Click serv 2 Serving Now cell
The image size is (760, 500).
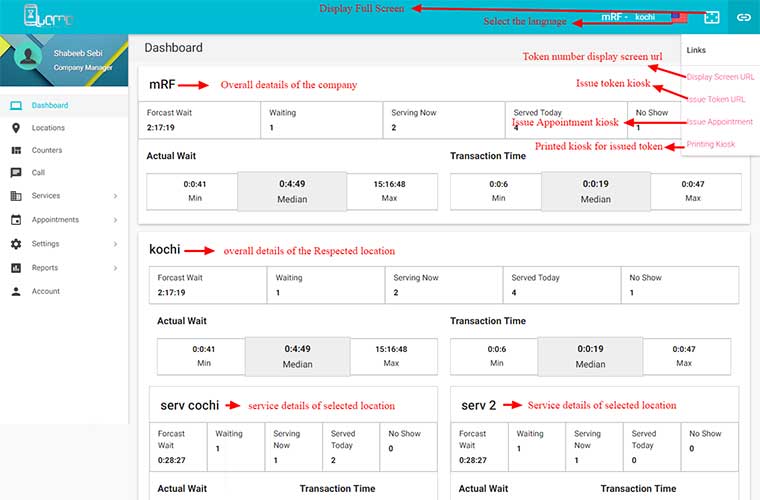[x=594, y=447]
